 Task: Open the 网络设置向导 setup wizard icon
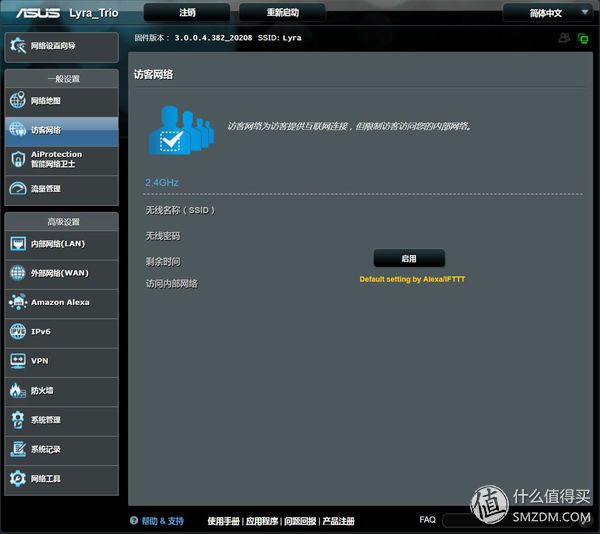tap(18, 46)
